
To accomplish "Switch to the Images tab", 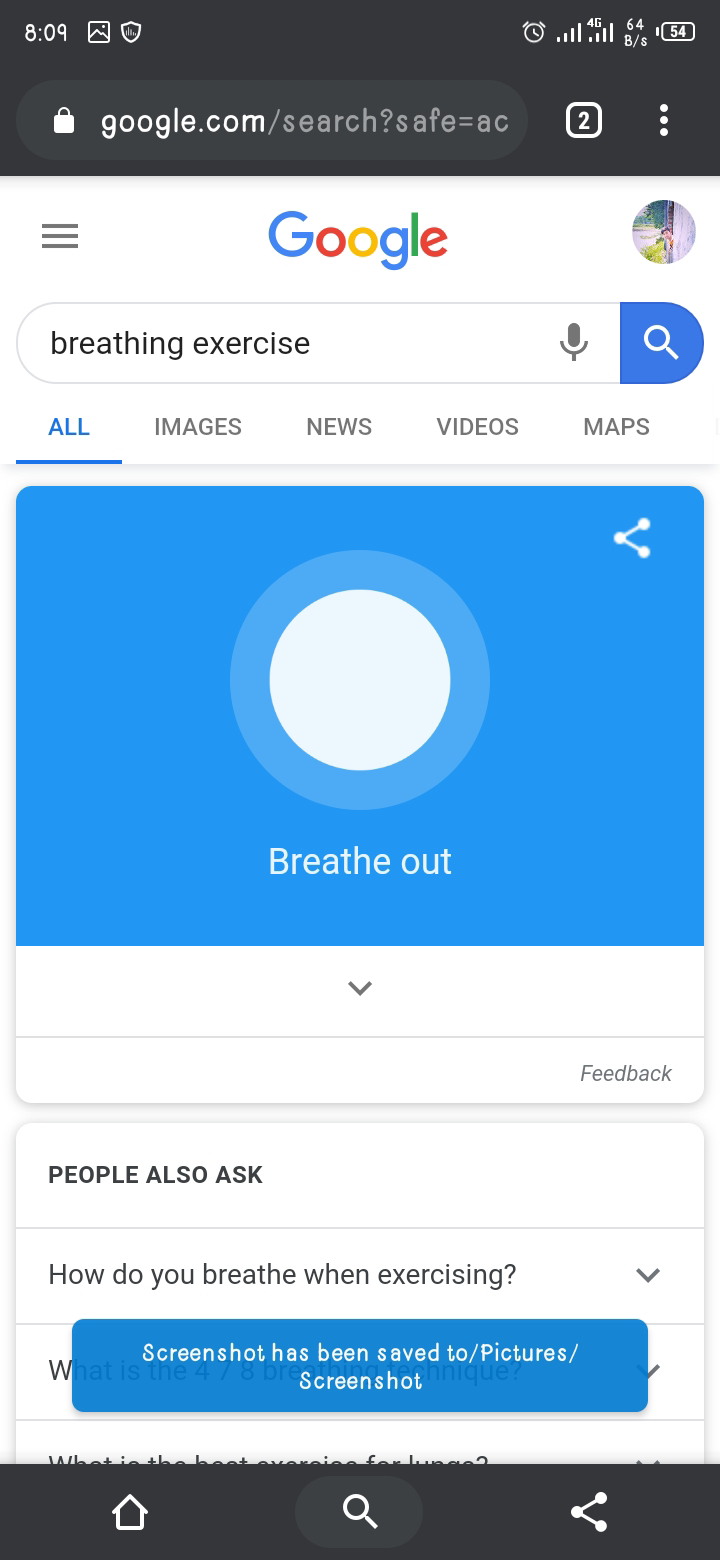I will 198,427.
